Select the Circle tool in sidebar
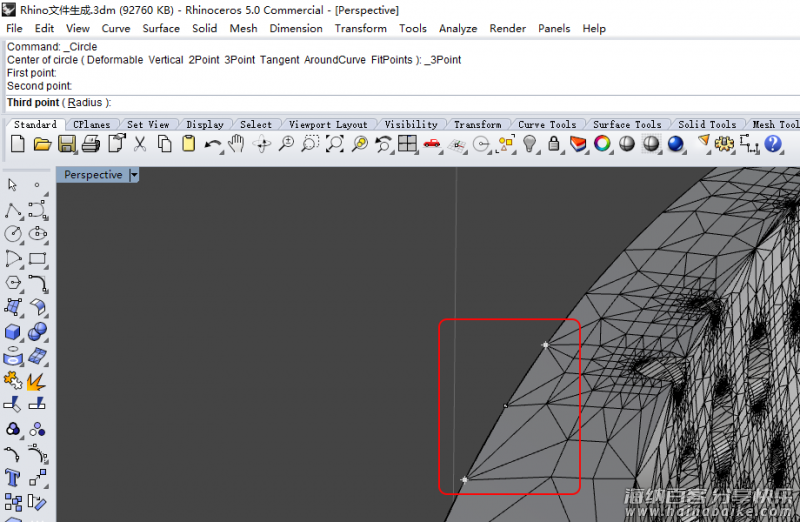The width and height of the screenshot is (800, 522). click(x=13, y=234)
